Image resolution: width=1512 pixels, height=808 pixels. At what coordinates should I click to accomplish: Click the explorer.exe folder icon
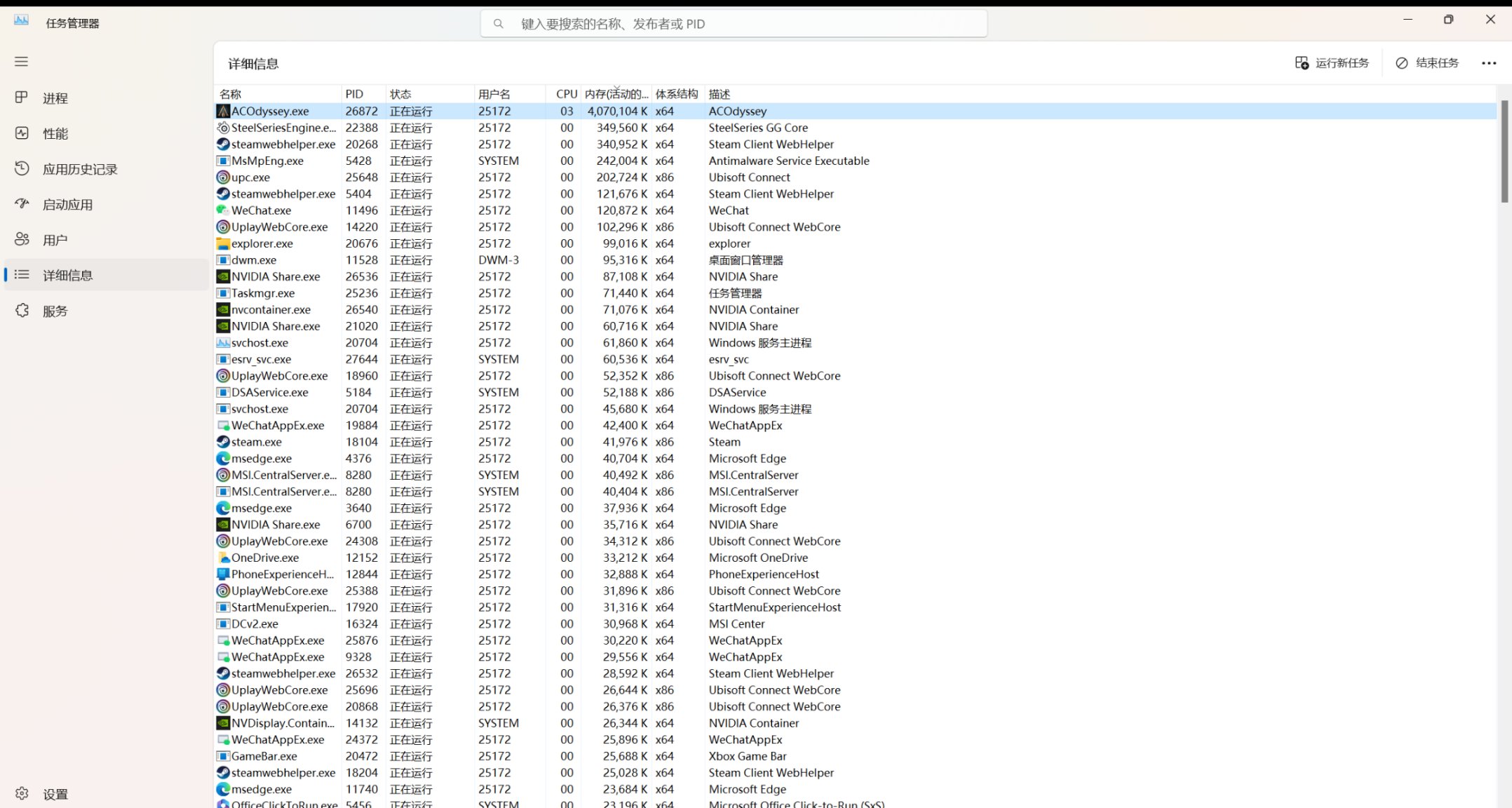tap(223, 243)
